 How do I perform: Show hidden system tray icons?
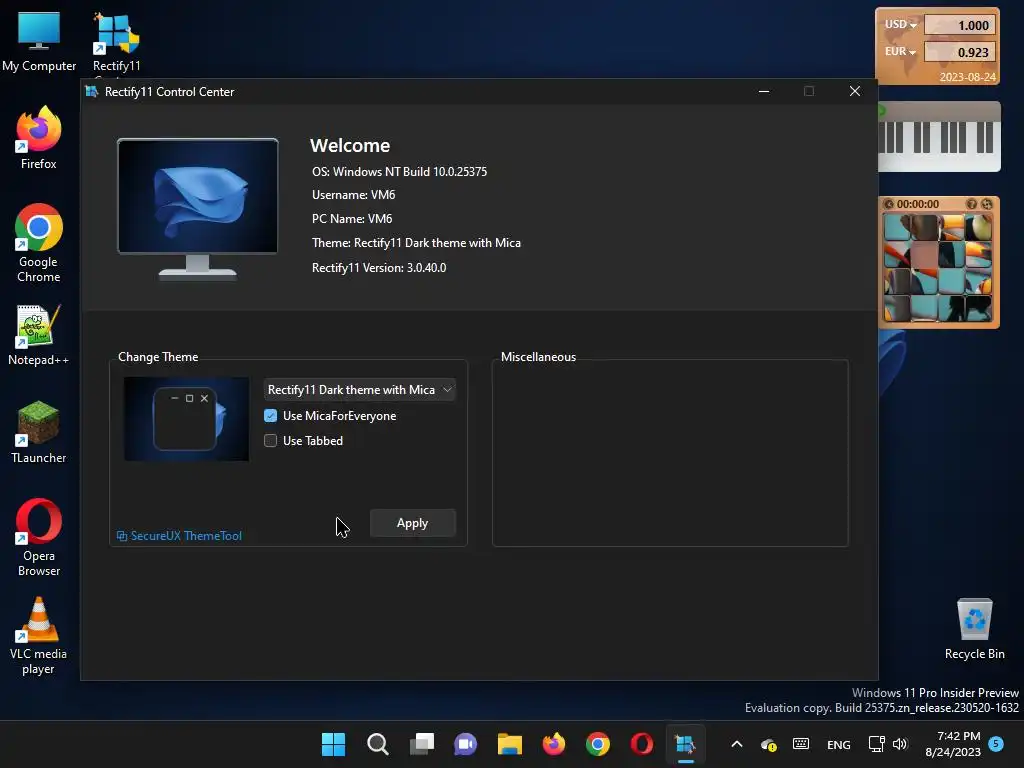[x=737, y=744]
